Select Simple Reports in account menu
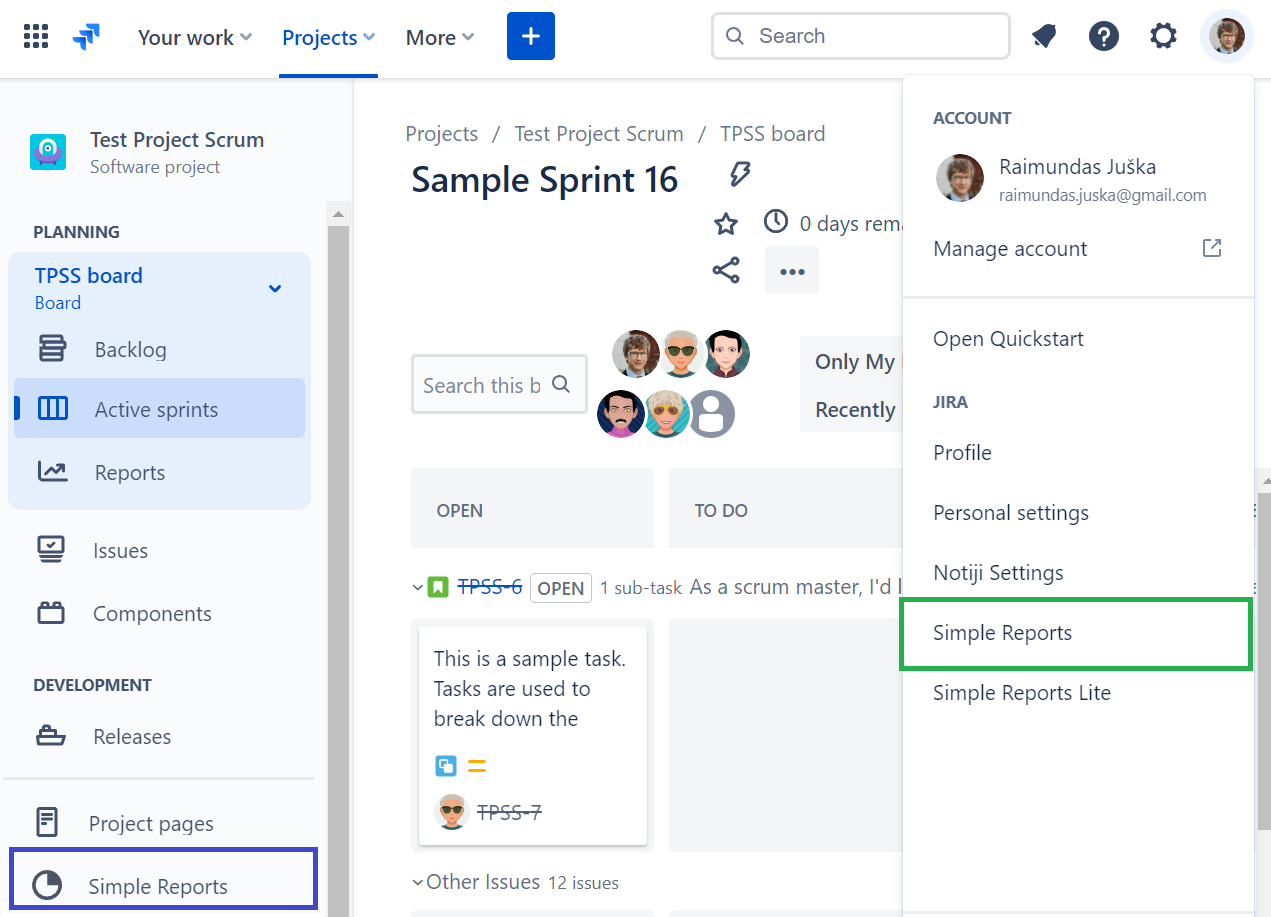Screen dimensions: 1271x917 pyautogui.click(x=1002, y=633)
